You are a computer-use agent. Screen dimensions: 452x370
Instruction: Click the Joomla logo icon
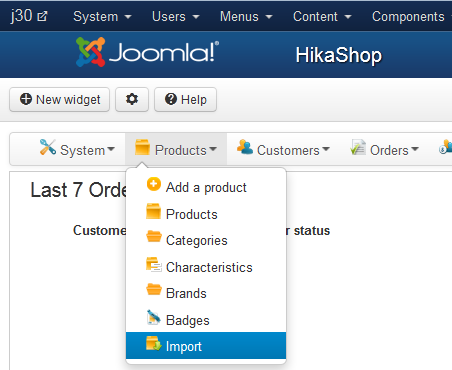coord(91,52)
